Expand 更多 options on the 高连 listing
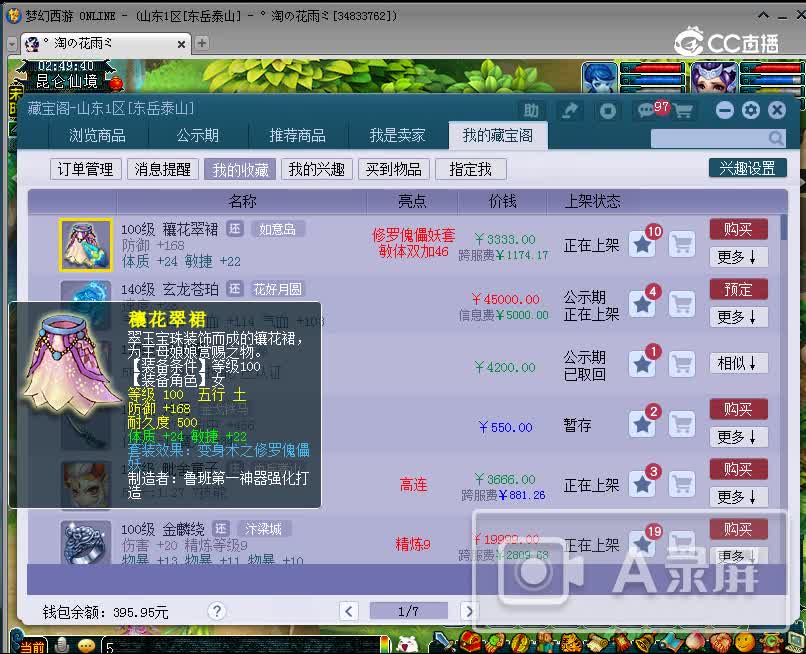Image resolution: width=806 pixels, height=654 pixels. point(738,497)
